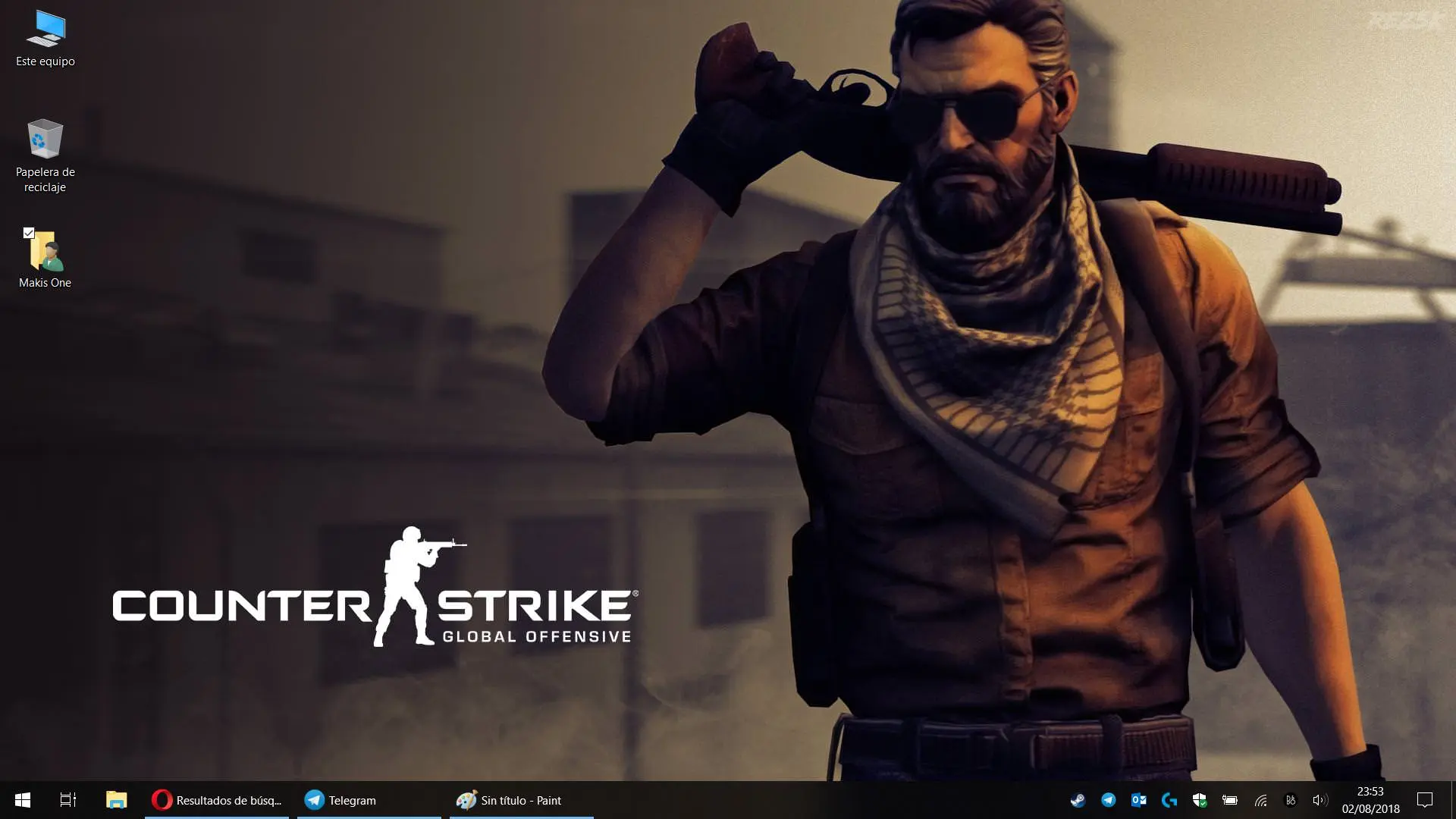This screenshot has height=819, width=1456.
Task: Click the Steam tray icon
Action: click(1078, 800)
